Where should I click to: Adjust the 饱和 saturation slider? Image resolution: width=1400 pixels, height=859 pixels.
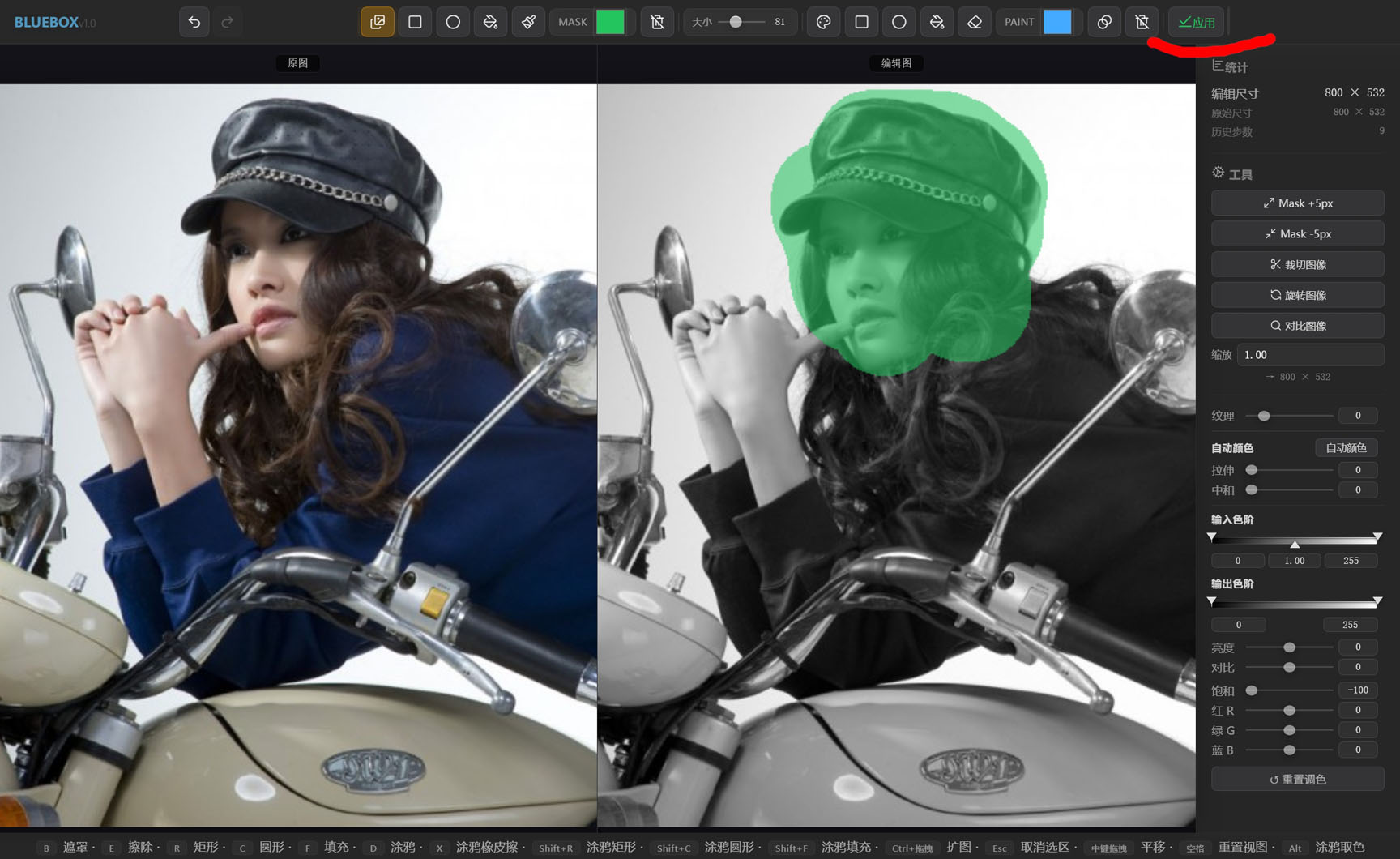click(1289, 690)
